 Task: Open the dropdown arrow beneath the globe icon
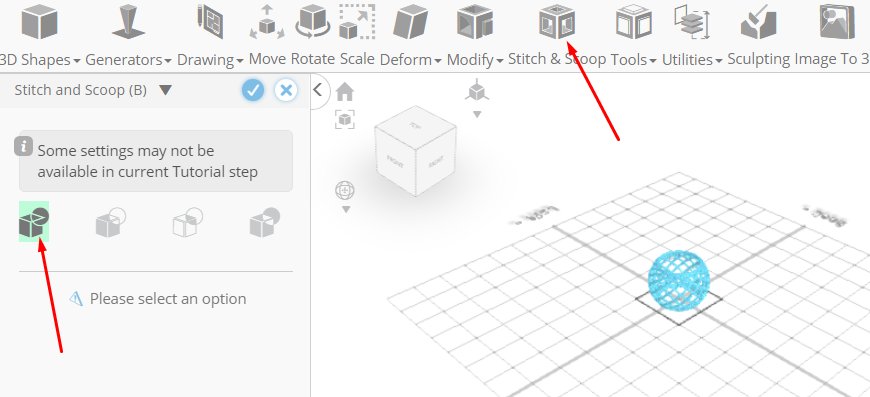pyautogui.click(x=346, y=210)
